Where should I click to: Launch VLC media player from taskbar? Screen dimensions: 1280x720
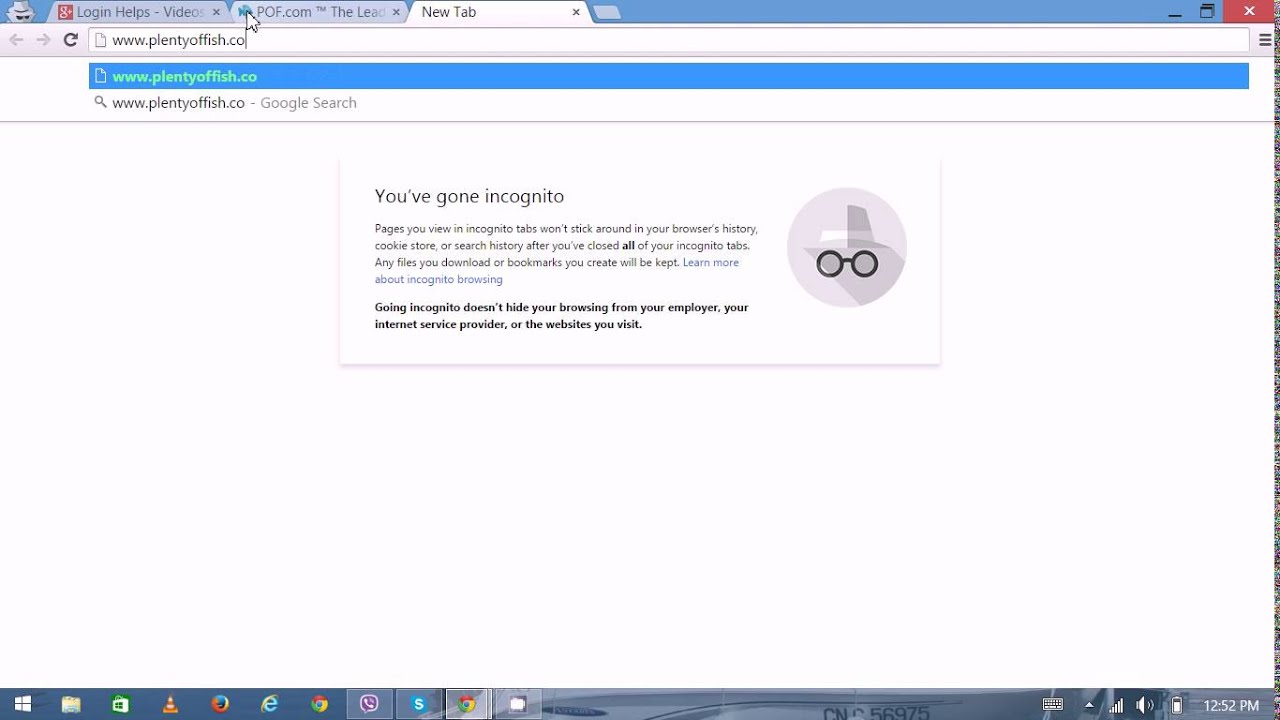pyautogui.click(x=170, y=704)
